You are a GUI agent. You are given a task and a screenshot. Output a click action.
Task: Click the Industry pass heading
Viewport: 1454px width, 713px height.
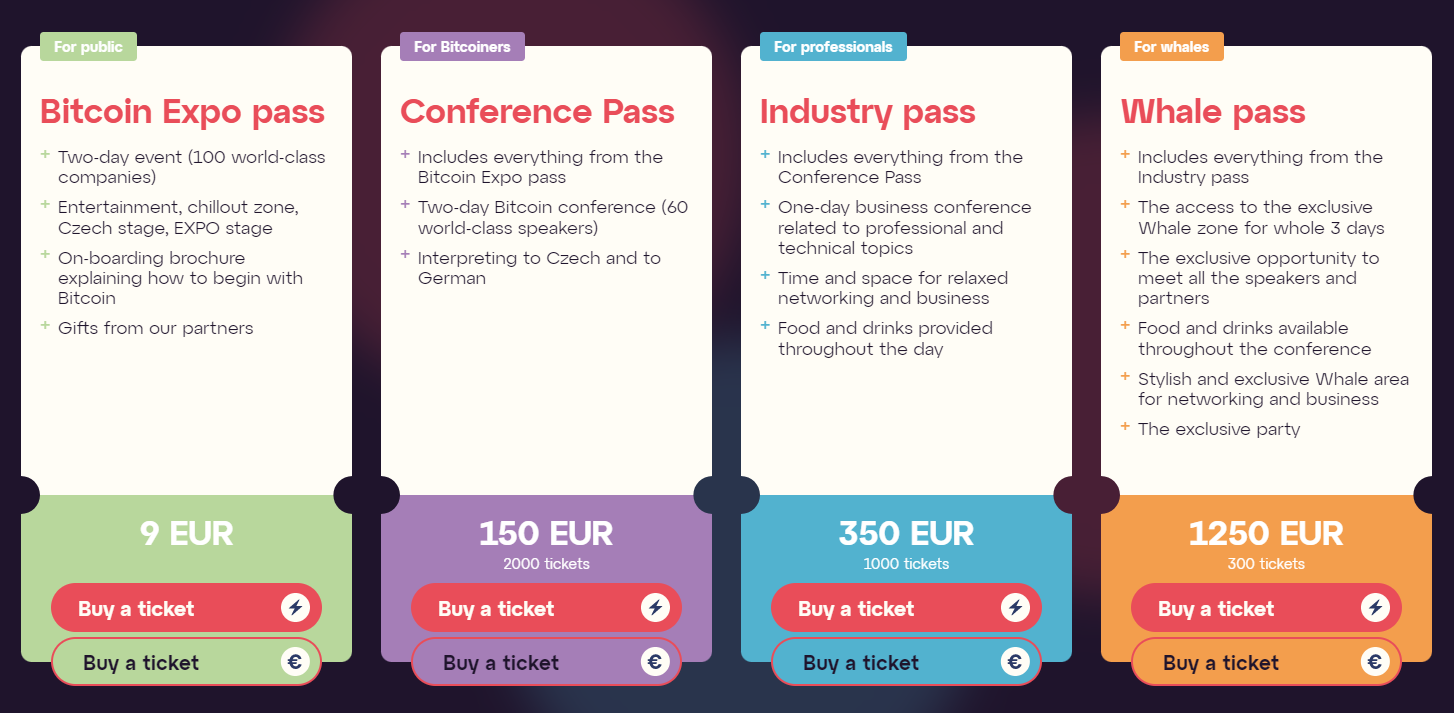[868, 111]
